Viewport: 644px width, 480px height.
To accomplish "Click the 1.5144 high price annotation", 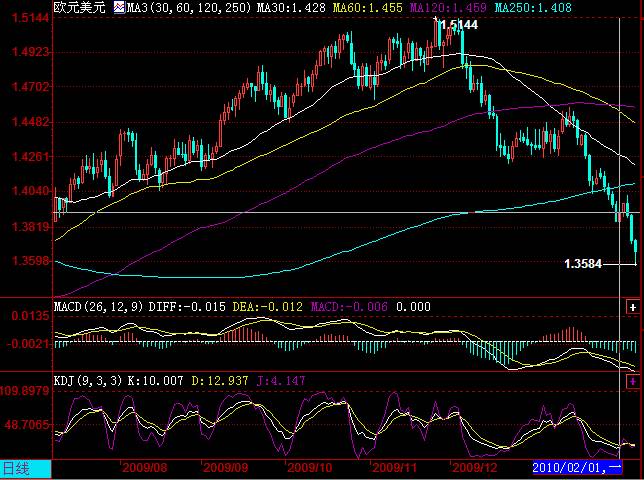I will click(x=459, y=25).
